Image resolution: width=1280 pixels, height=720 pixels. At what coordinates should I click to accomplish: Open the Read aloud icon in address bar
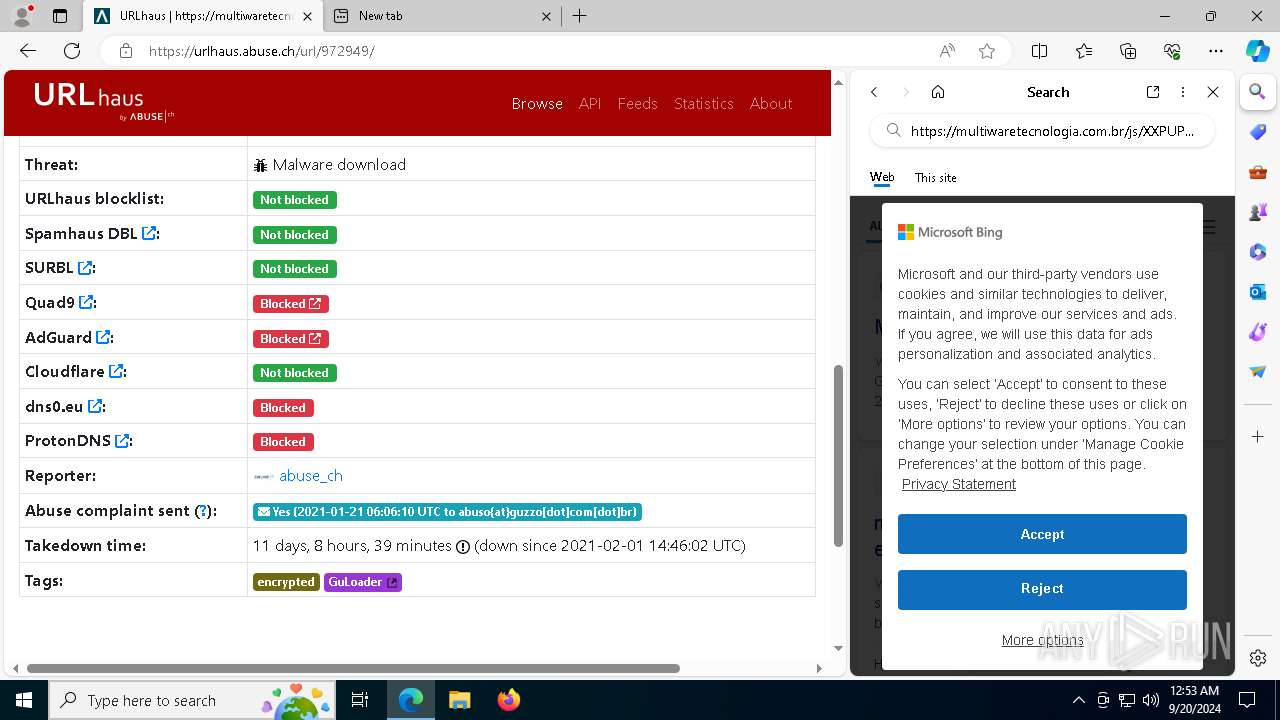coord(947,51)
